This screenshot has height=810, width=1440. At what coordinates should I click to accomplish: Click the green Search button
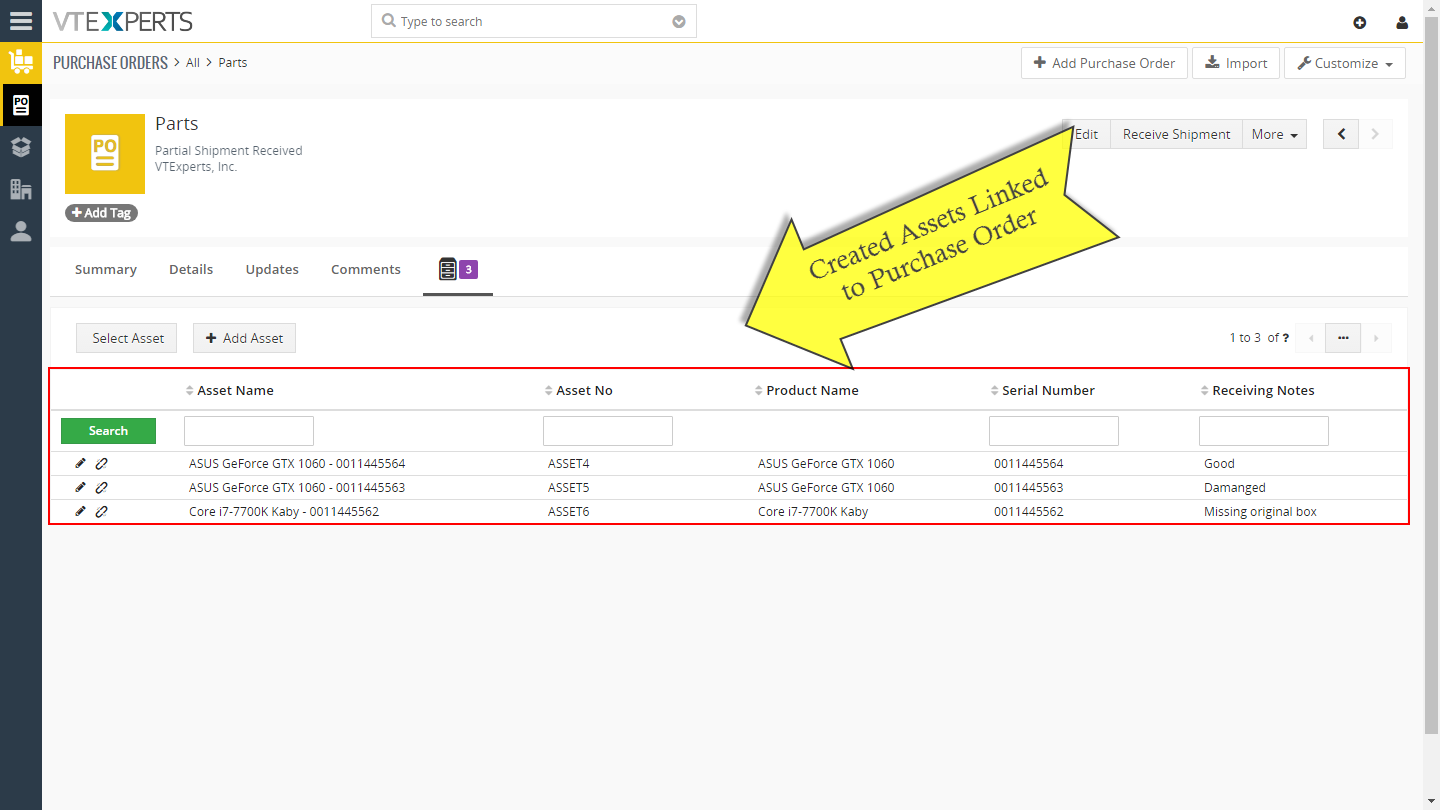108,431
